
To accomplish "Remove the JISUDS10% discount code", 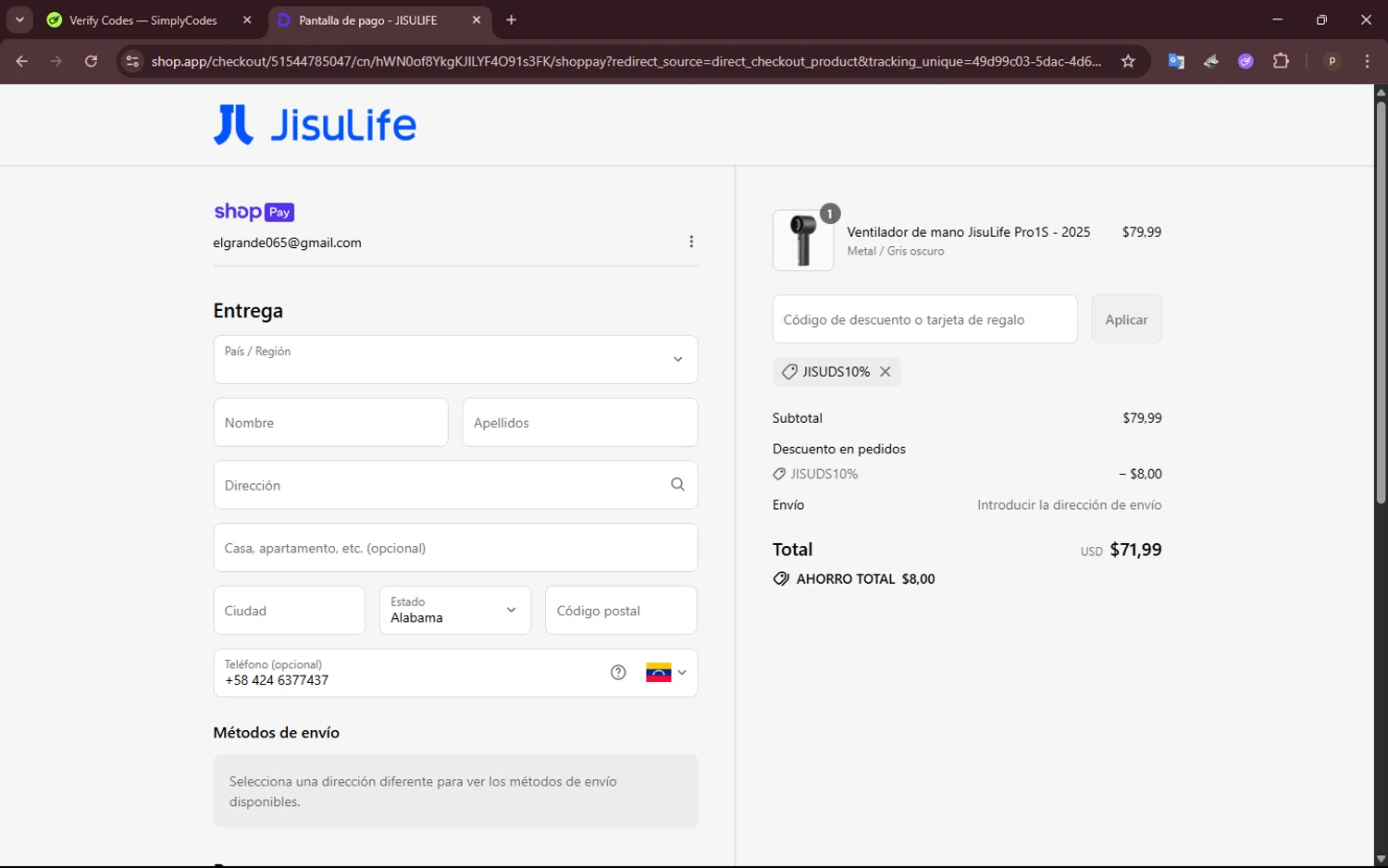I will click(886, 371).
